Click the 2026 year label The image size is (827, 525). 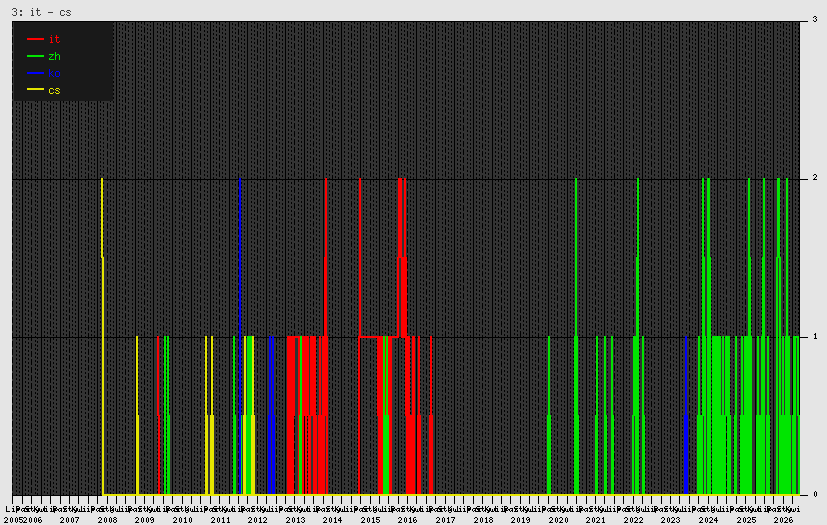click(784, 520)
